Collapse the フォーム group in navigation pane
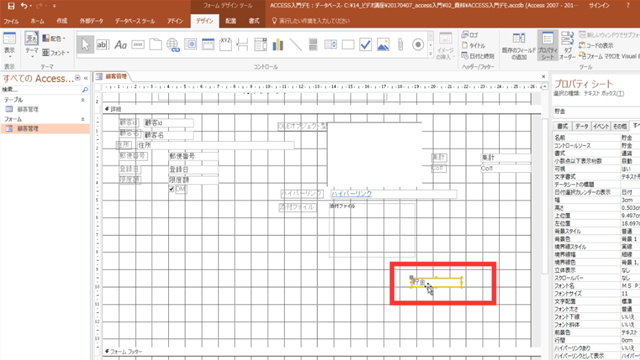Image resolution: width=640 pixels, height=360 pixels. 83,119
